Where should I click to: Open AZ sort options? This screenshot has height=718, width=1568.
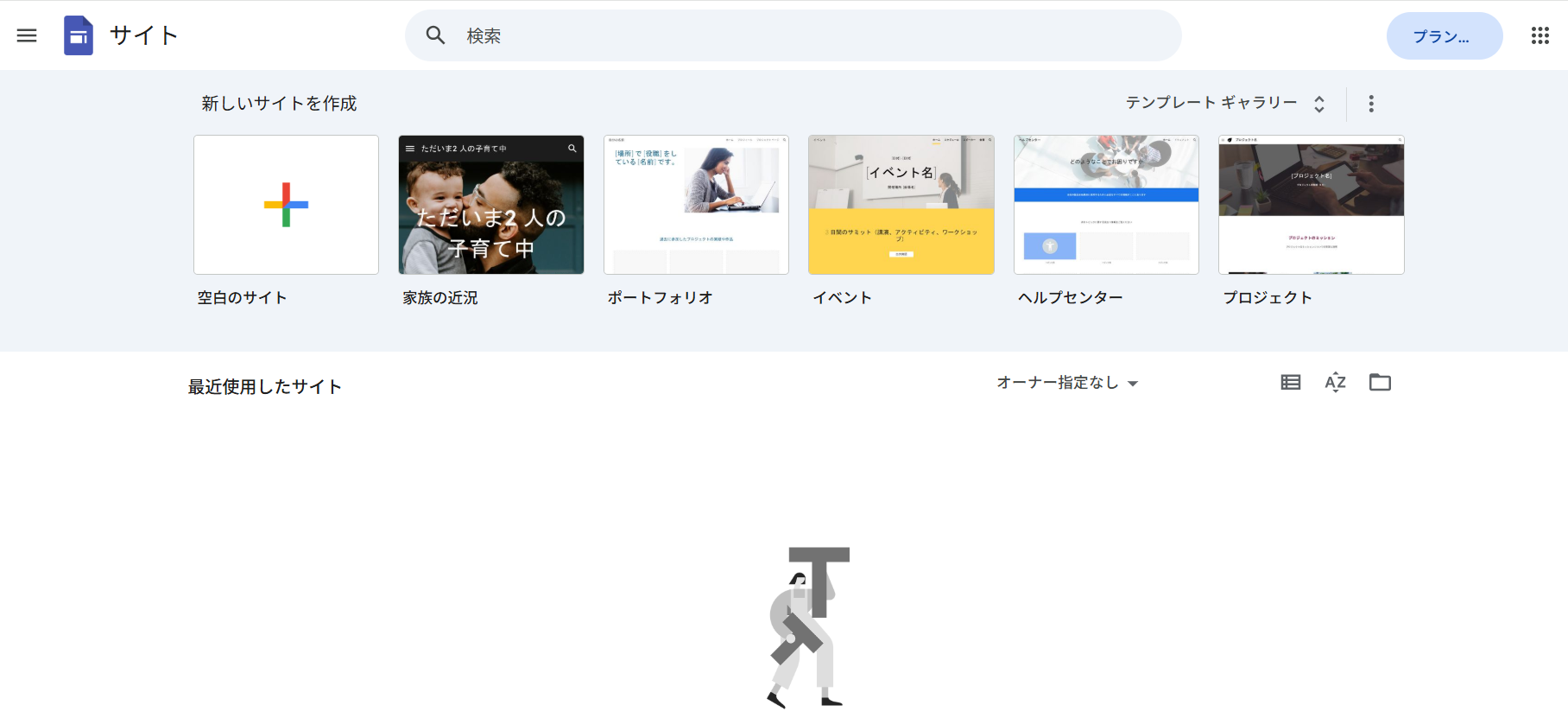point(1336,383)
